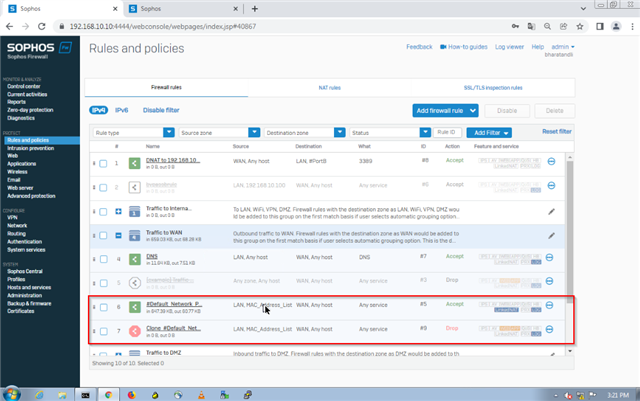Open Add Filter dropdown
Screen dimensions: 640x401
click(x=489, y=133)
